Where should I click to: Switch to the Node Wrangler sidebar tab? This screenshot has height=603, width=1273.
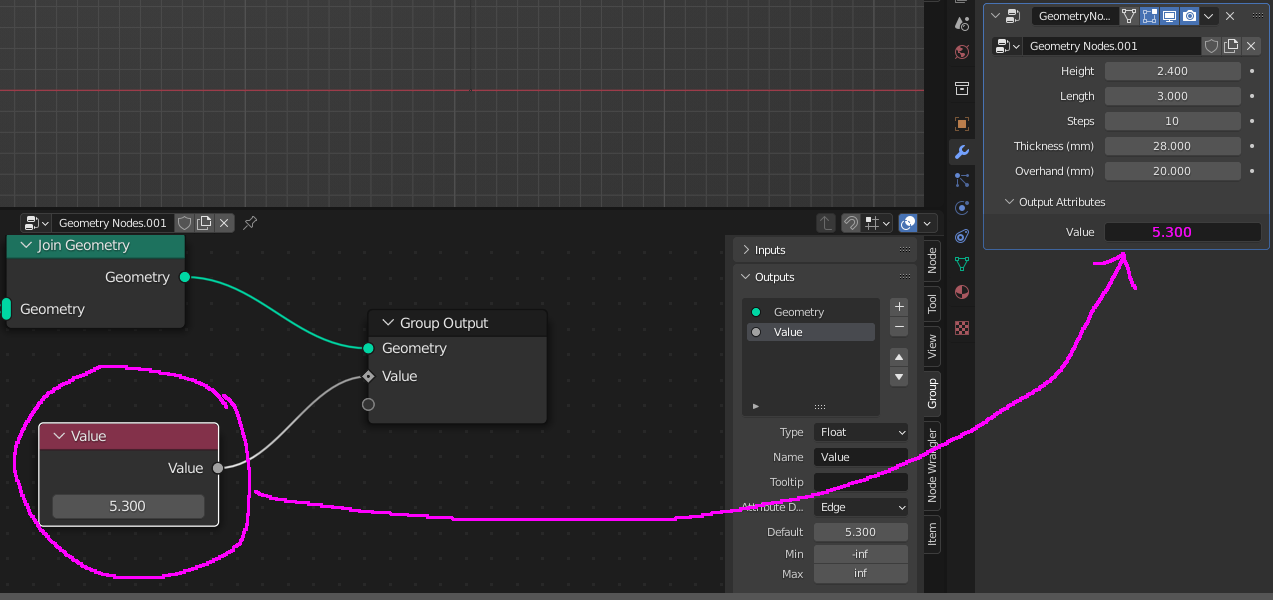tap(932, 465)
